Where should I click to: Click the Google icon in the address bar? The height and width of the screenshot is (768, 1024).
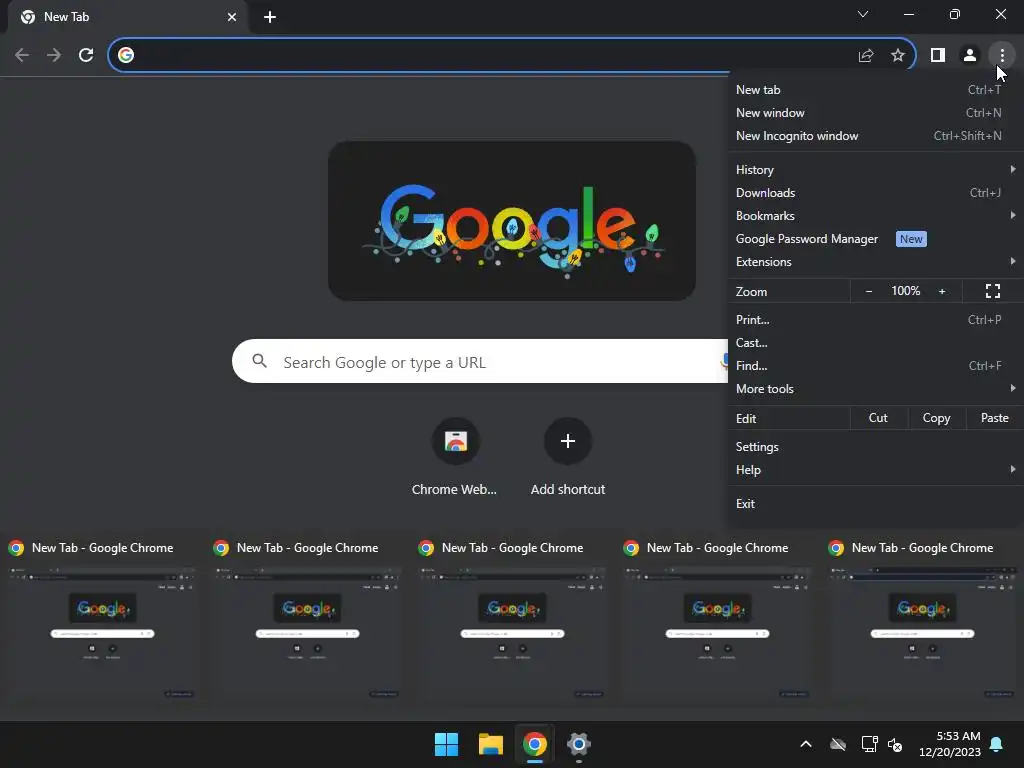(x=126, y=55)
